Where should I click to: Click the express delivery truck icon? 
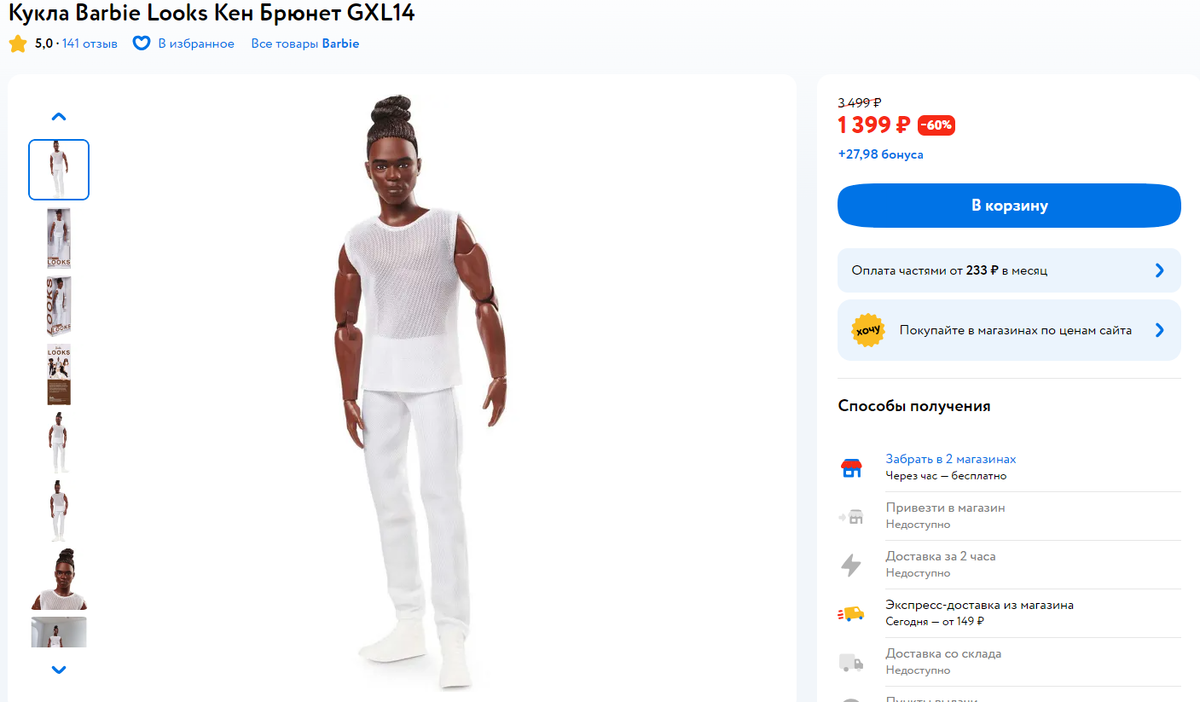(851, 614)
